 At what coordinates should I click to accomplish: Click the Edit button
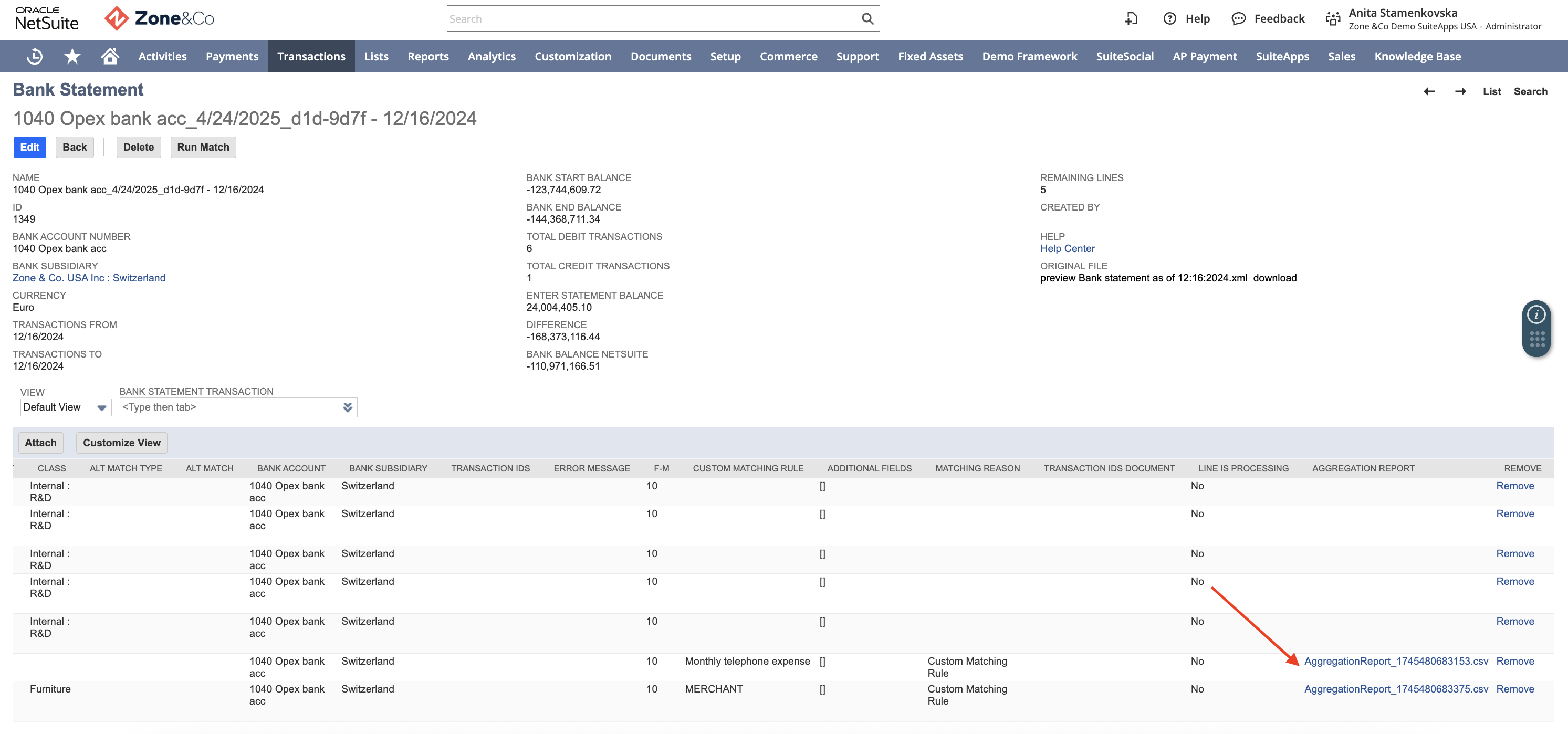30,148
